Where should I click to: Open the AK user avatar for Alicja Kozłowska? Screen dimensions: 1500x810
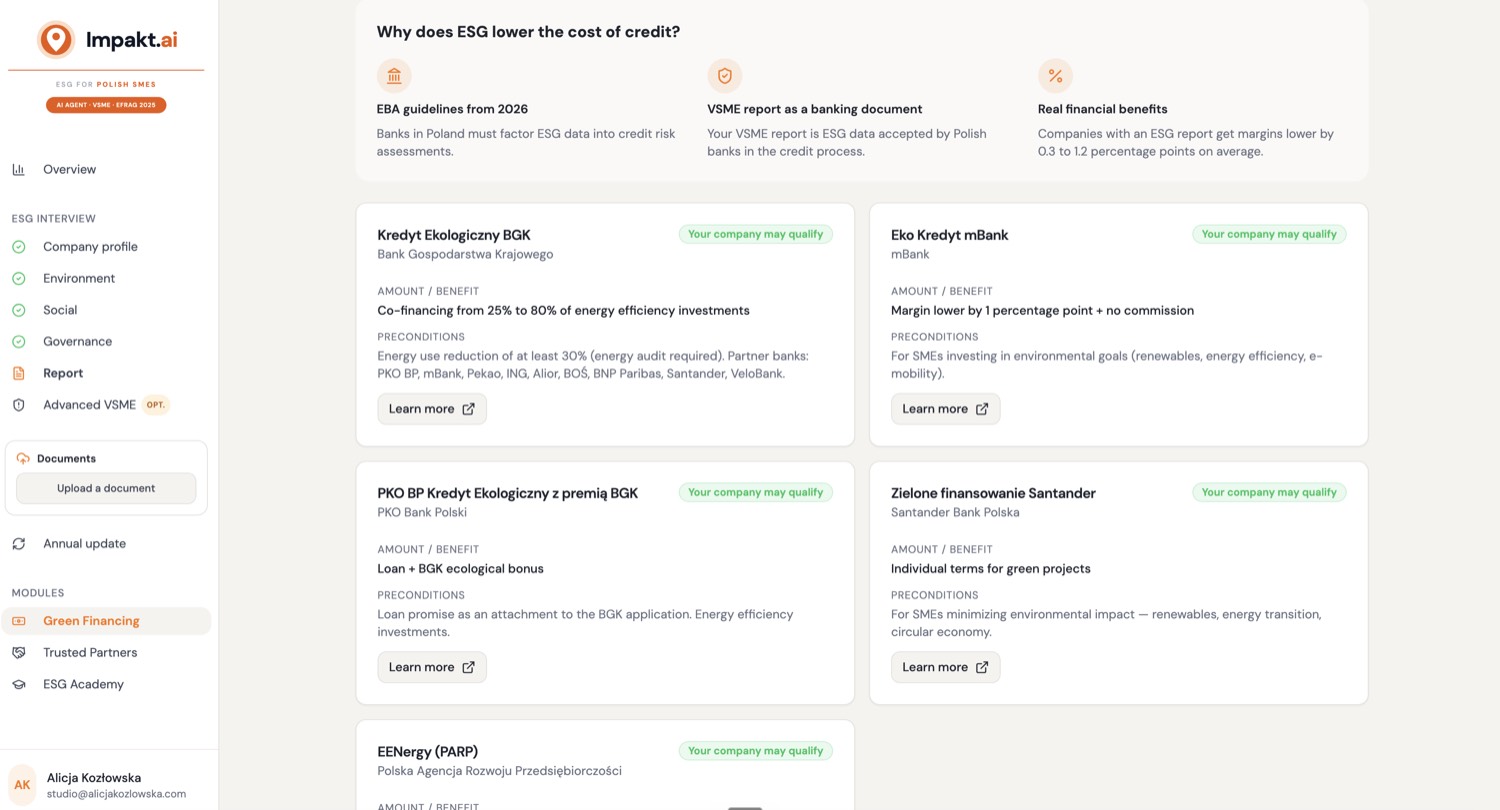click(22, 785)
